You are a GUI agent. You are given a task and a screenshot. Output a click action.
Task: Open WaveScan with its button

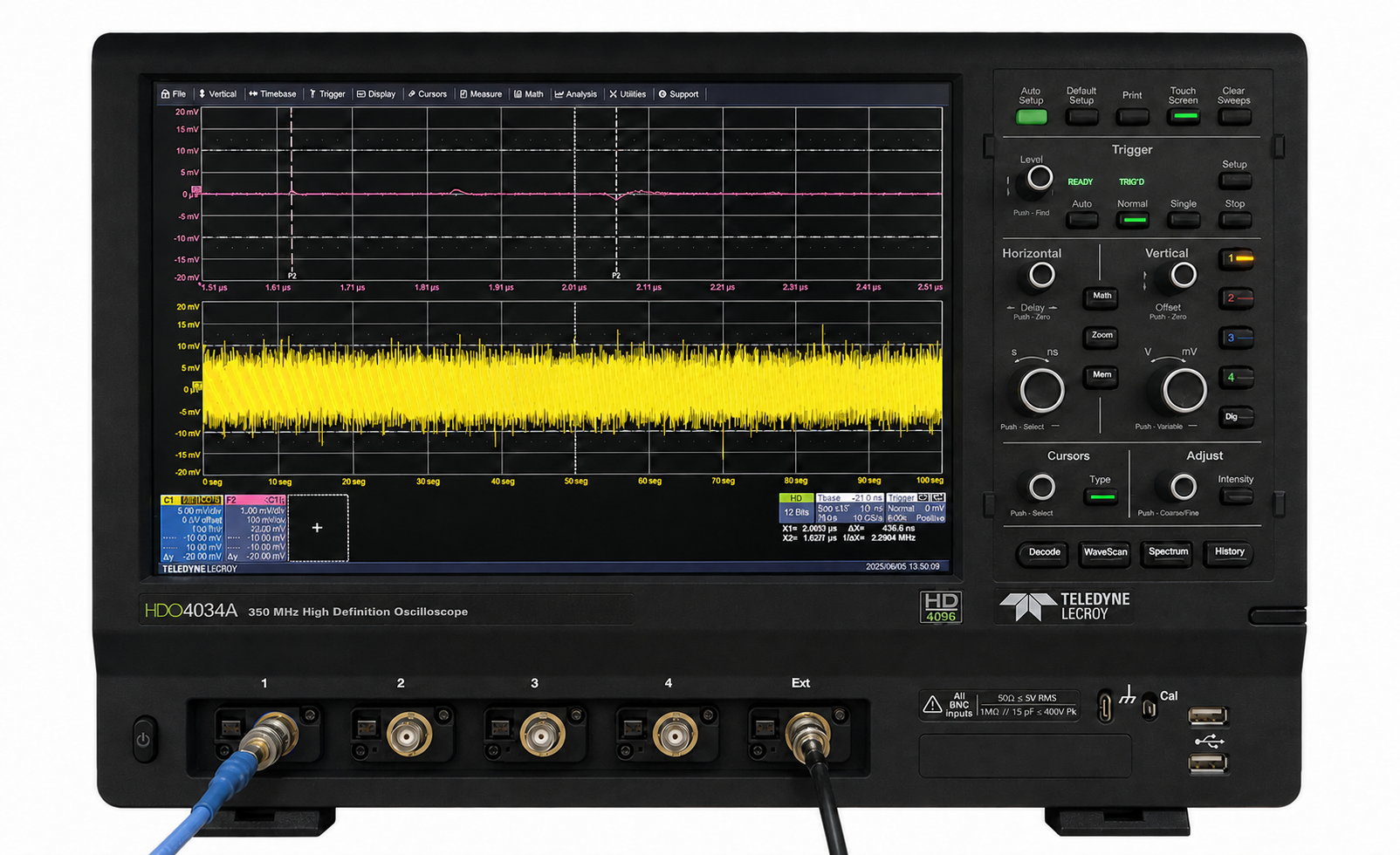click(x=1105, y=553)
